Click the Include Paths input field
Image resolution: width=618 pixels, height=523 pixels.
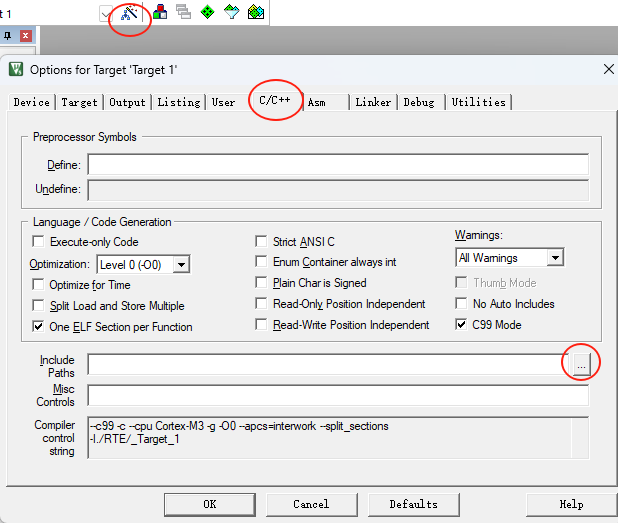[x=328, y=364]
